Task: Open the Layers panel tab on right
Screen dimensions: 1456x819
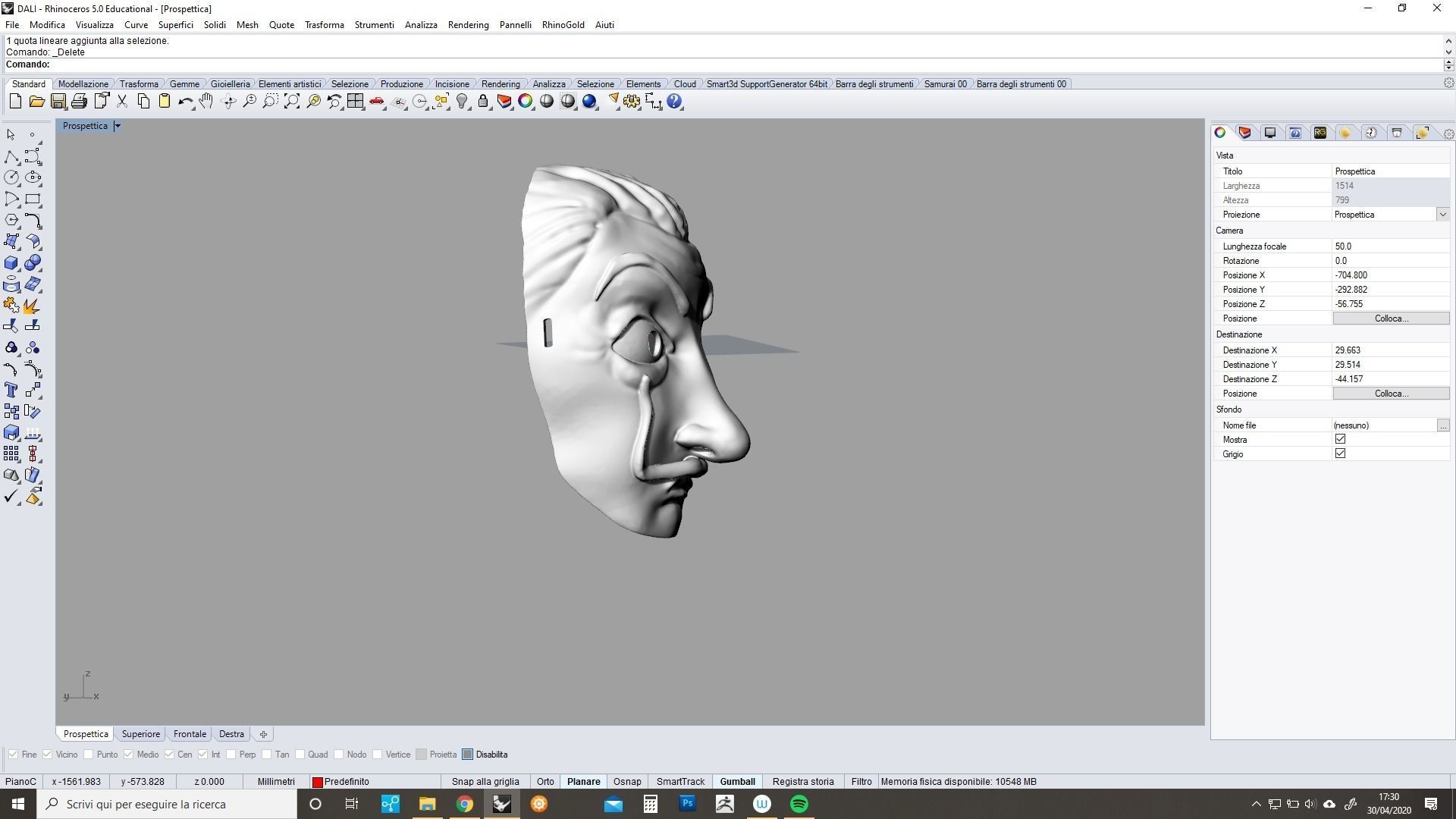Action: [x=1245, y=133]
